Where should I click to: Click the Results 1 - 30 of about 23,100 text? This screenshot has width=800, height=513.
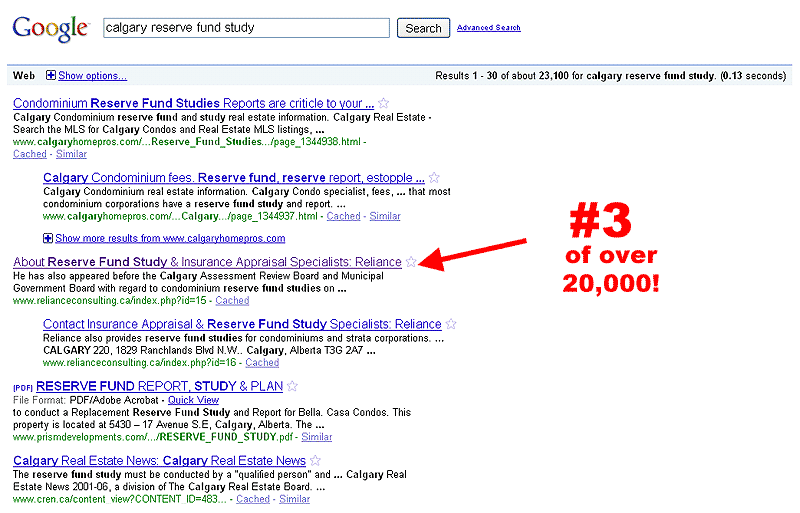[502, 76]
